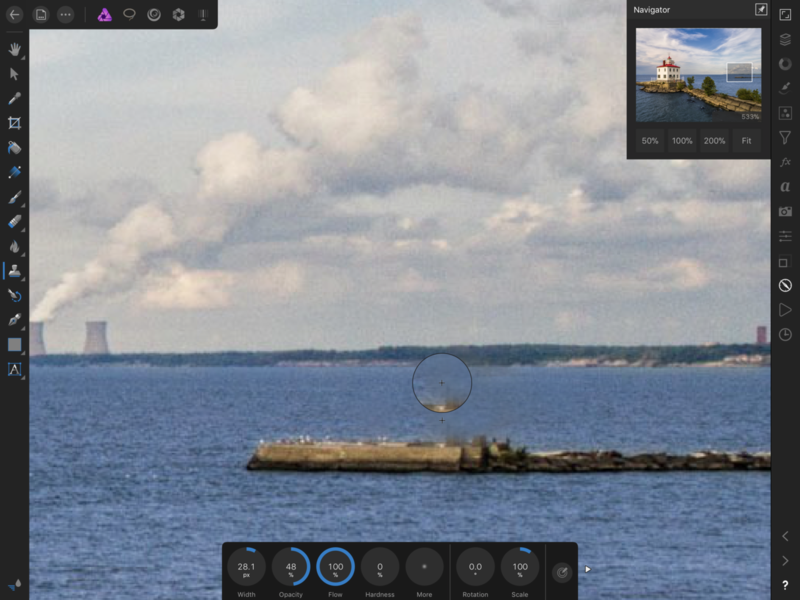This screenshot has width=800, height=600.
Task: Open the Layer FX studio
Action: coord(785,162)
